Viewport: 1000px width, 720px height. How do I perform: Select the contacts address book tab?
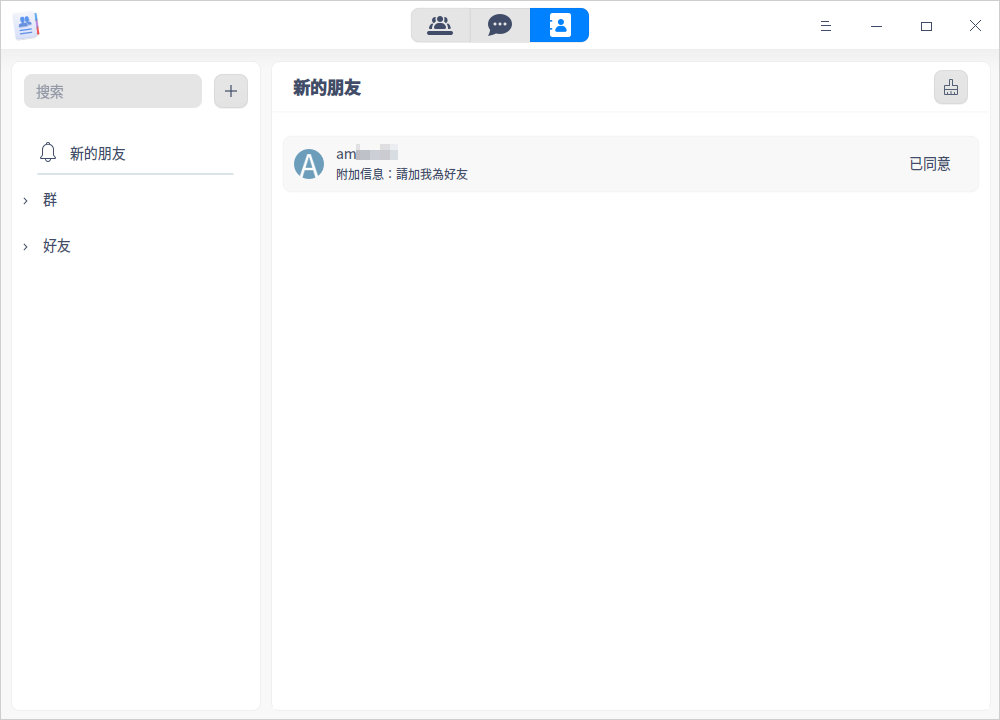point(559,26)
